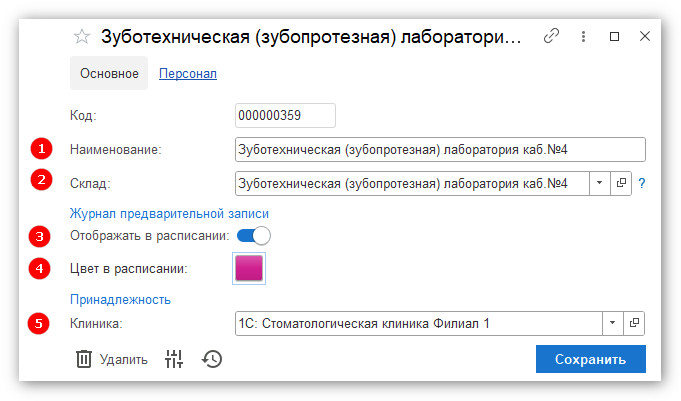Switch to the Основное tab
The image size is (681, 401).
pos(109,73)
